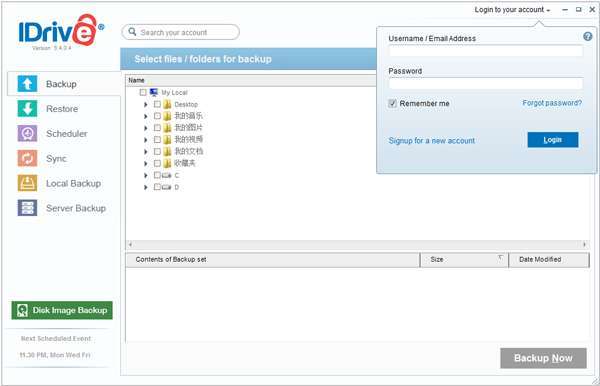Check the 我的文档 folder checkbox

coord(157,151)
